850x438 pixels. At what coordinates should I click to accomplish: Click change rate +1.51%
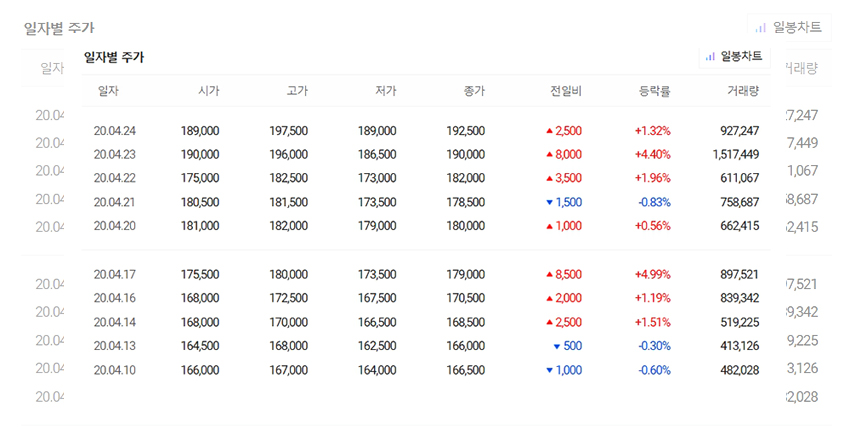(653, 322)
